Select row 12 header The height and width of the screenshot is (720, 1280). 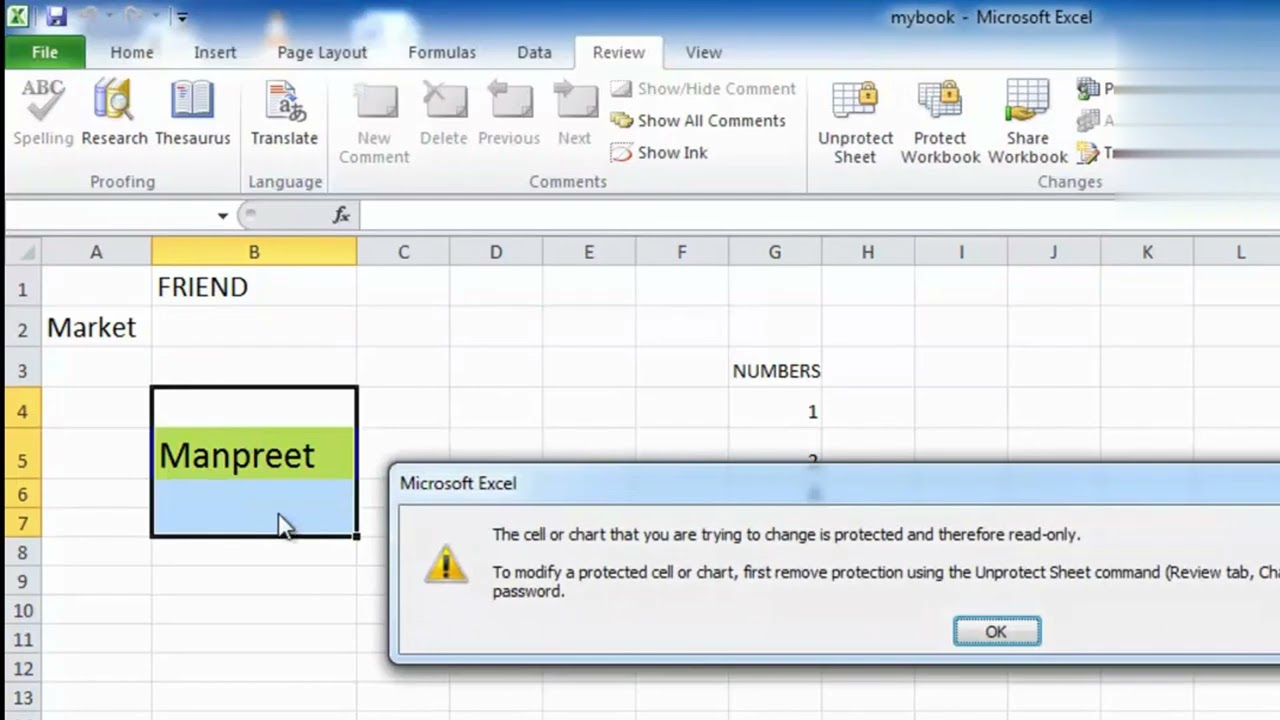point(23,668)
